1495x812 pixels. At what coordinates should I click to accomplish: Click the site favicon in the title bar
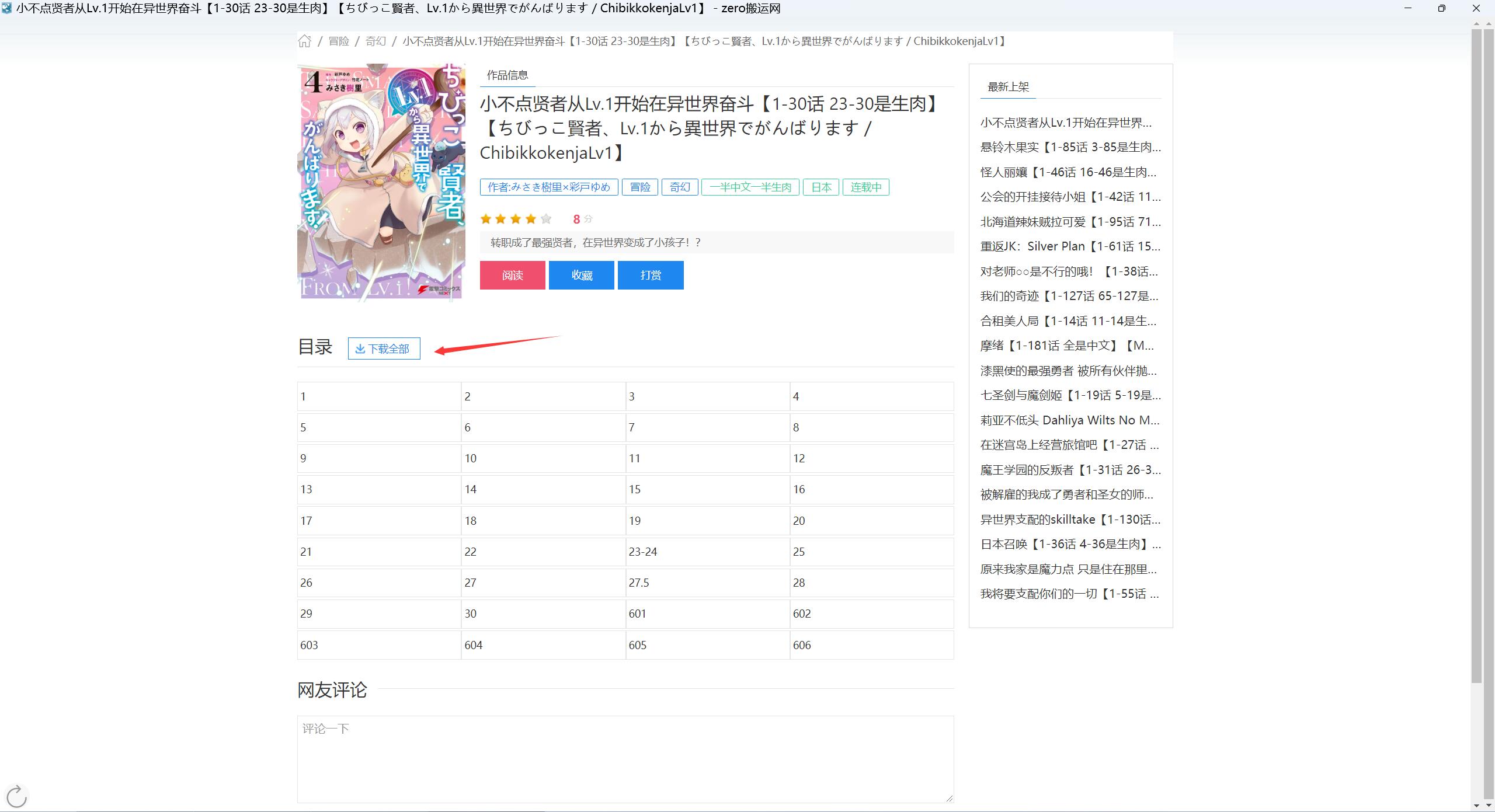tap(6, 8)
